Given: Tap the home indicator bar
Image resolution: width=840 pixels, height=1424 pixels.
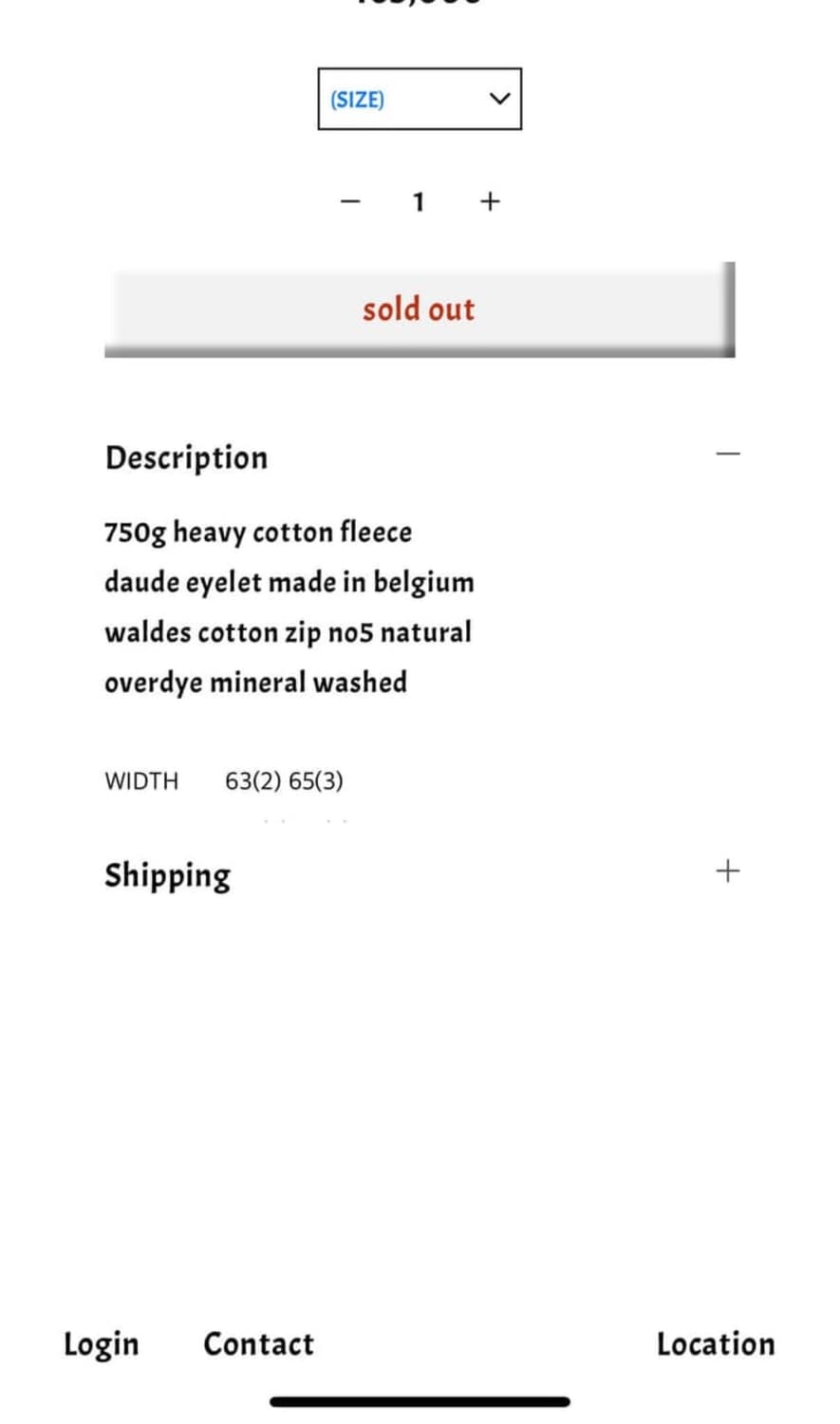Looking at the screenshot, I should (420, 1401).
